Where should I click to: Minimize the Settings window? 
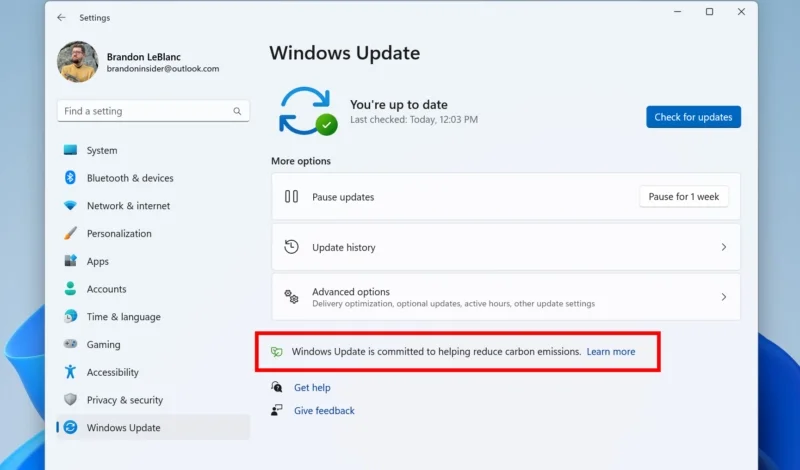(x=678, y=11)
